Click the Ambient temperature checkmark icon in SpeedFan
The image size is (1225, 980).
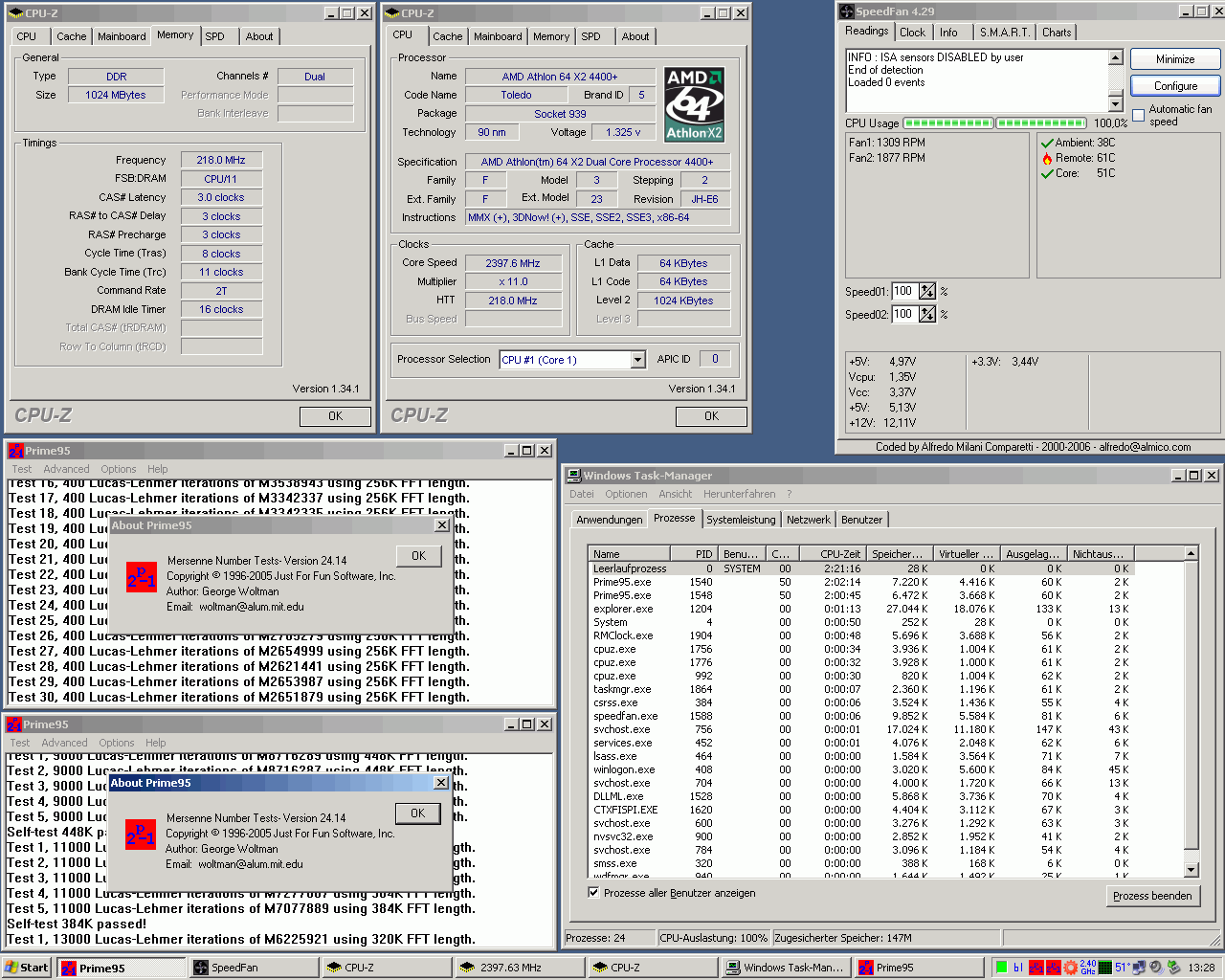point(1047,143)
